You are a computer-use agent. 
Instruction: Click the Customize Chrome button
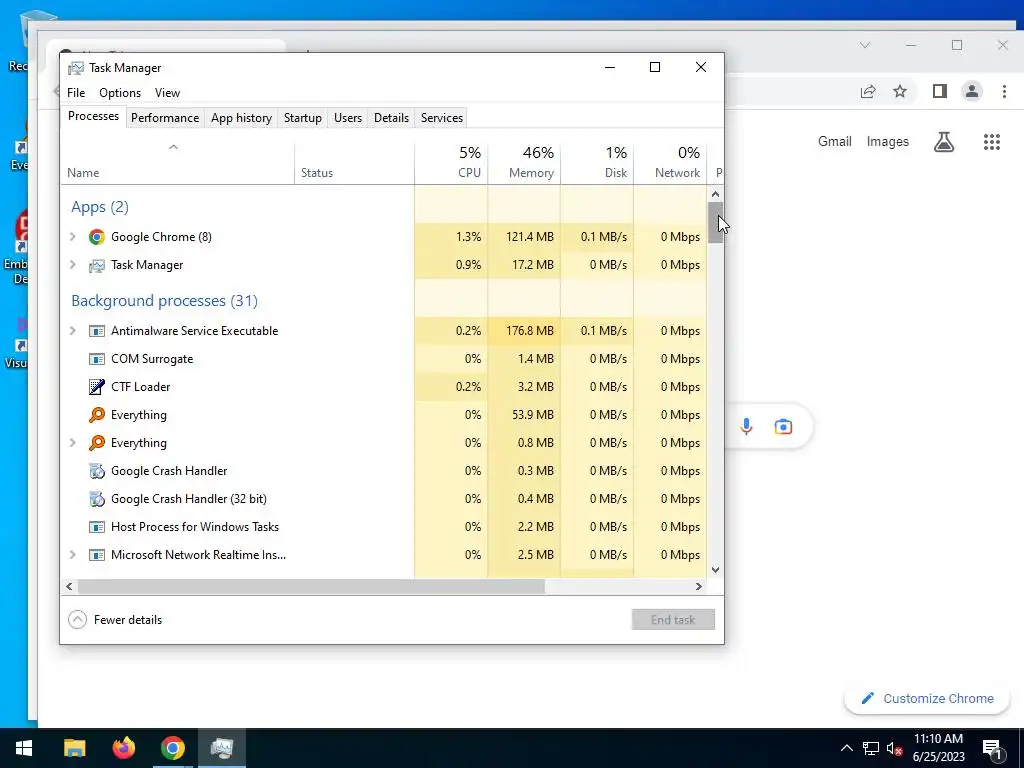click(927, 699)
